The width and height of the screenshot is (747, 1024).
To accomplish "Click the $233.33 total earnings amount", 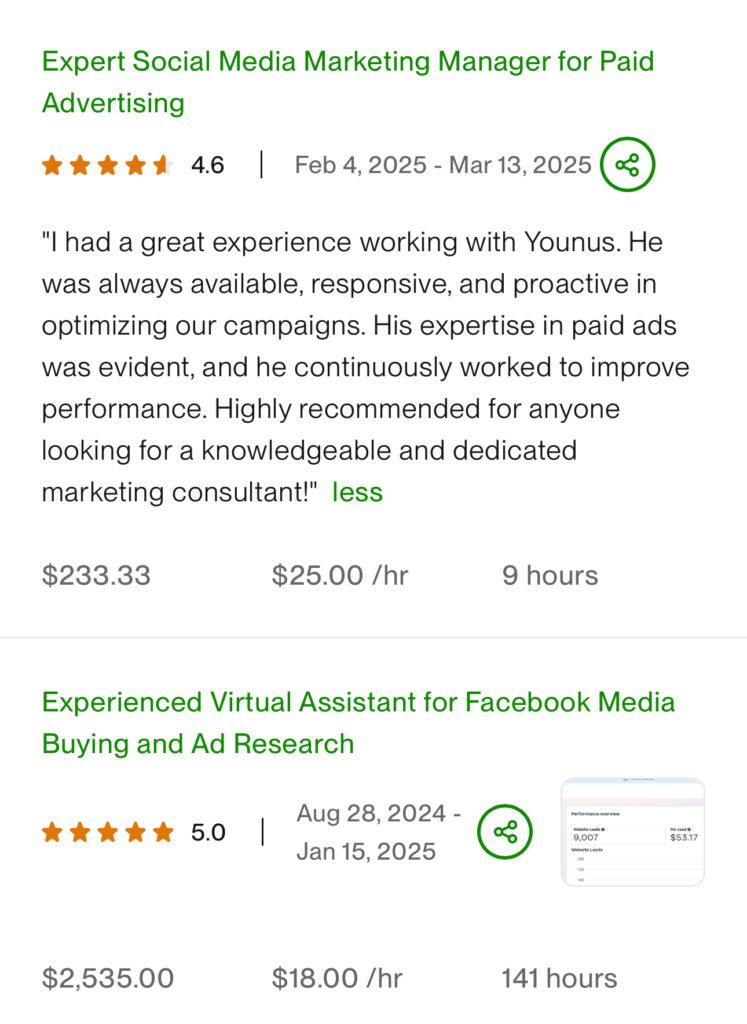I will coord(96,575).
